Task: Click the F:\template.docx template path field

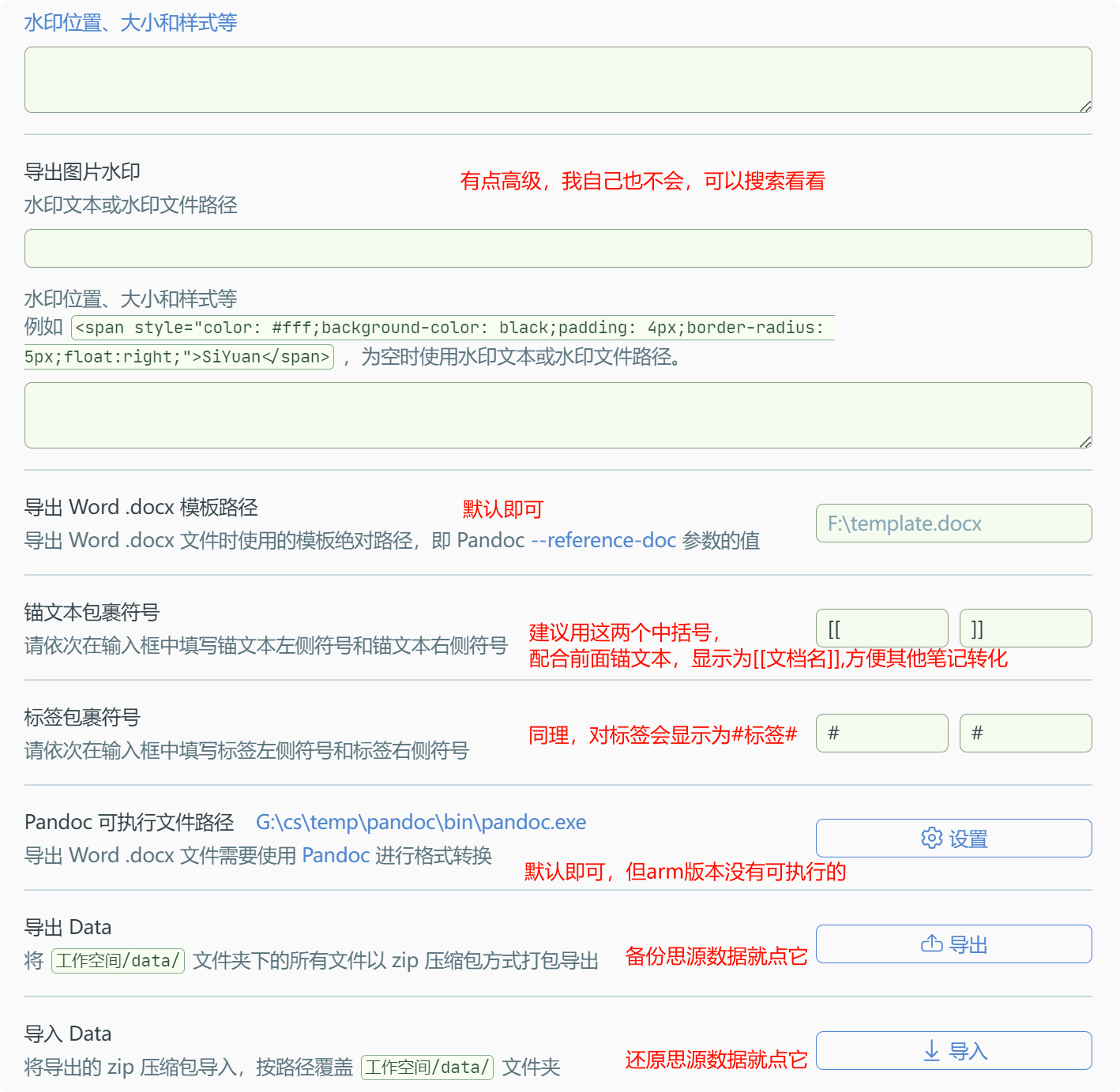Action: pos(953,523)
